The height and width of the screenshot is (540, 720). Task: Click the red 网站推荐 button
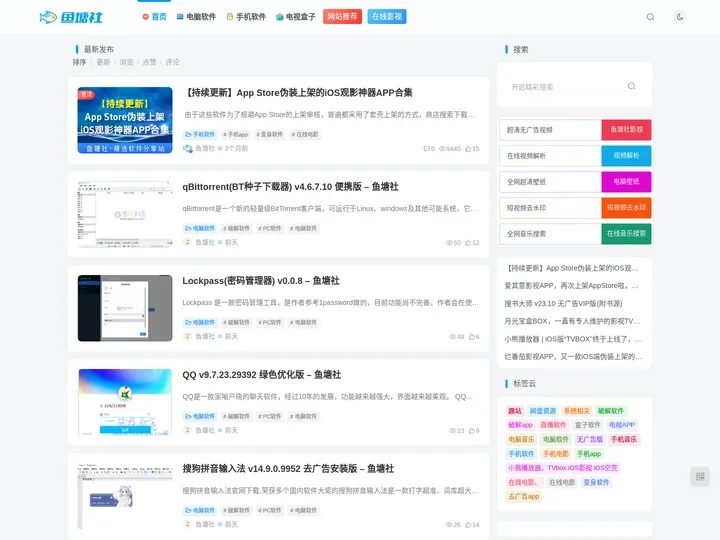click(342, 17)
